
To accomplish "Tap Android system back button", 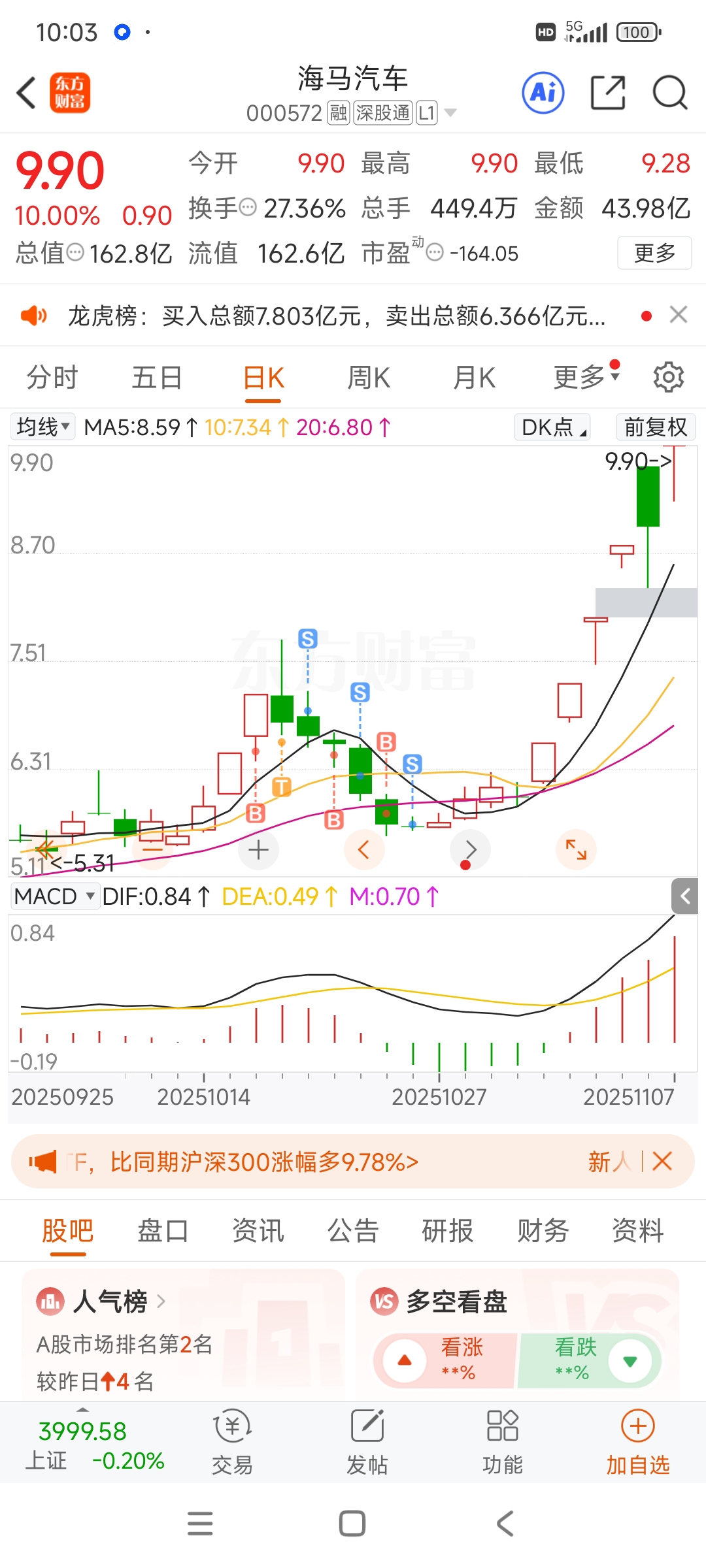I will pos(505,1524).
